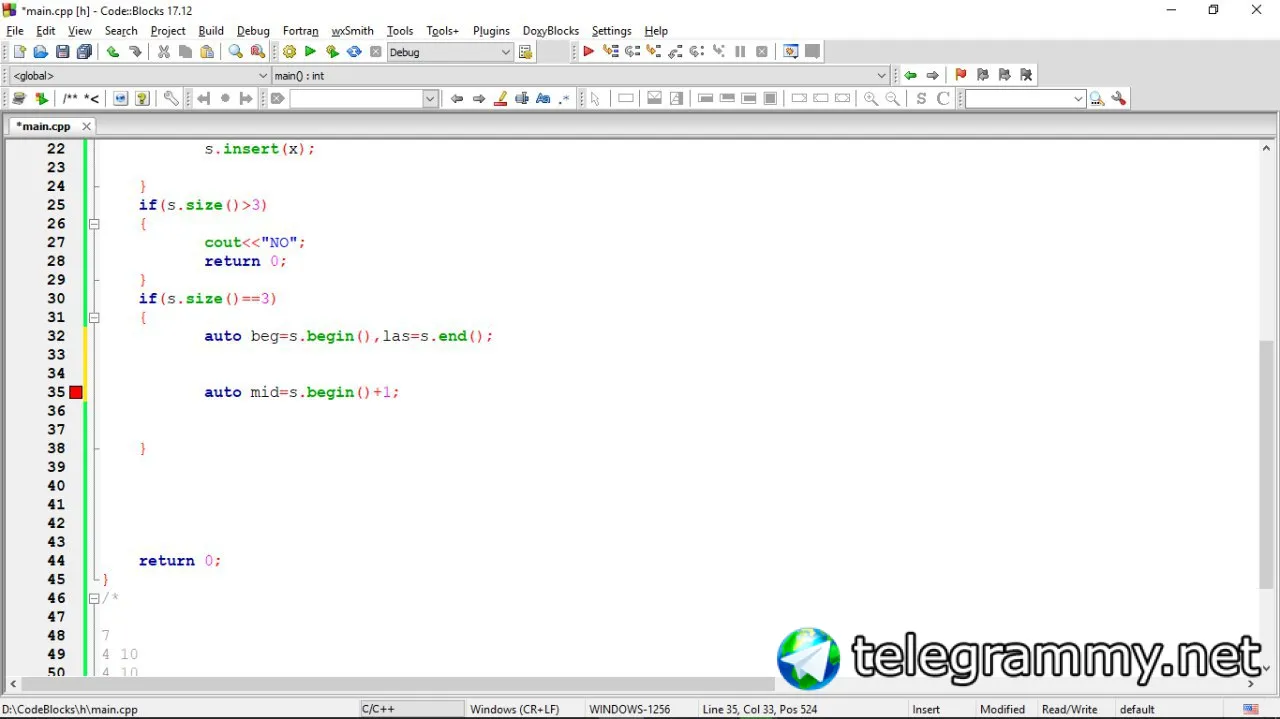
Task: Open the Debug menu
Action: pyautogui.click(x=253, y=31)
